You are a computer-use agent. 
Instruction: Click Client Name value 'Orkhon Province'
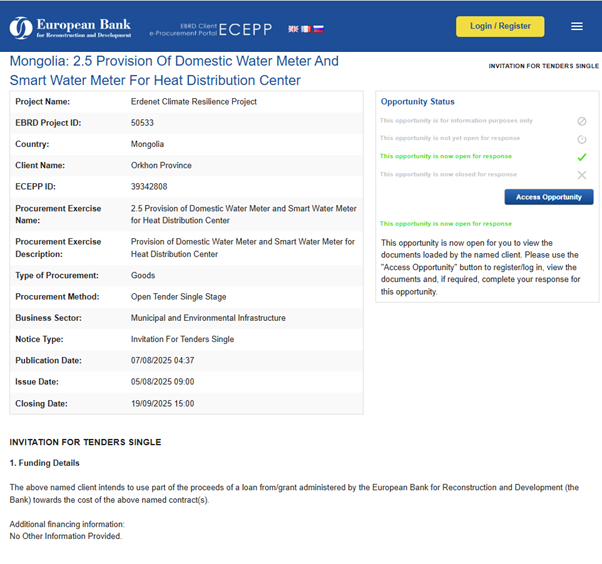click(161, 165)
